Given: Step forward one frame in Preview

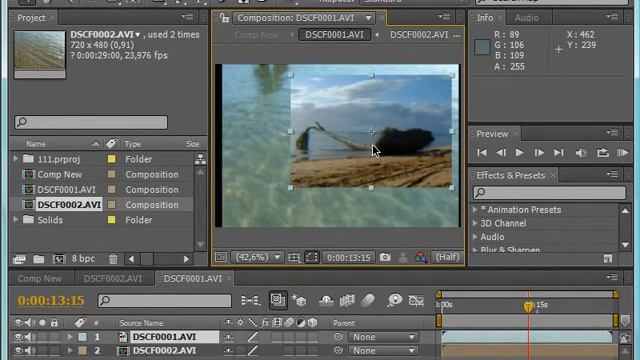Looking at the screenshot, I should click(539, 153).
